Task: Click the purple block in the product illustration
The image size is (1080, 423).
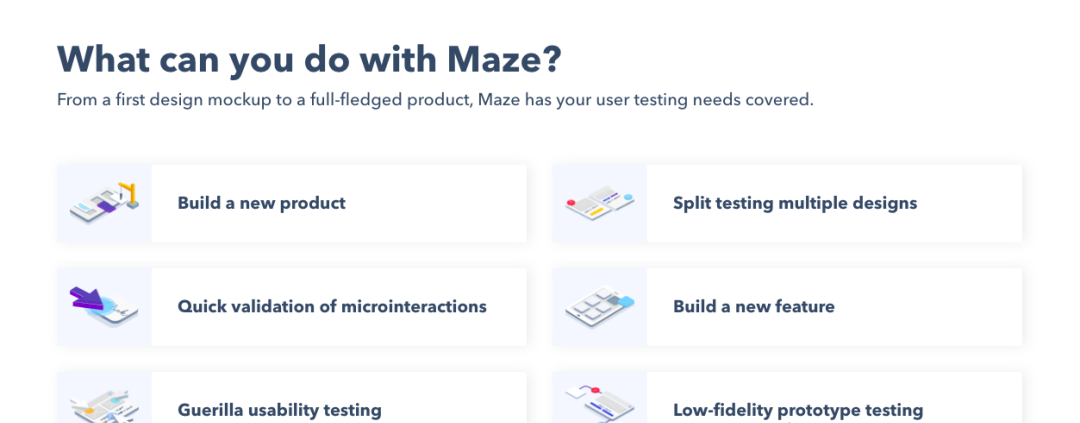Action: coord(106,207)
